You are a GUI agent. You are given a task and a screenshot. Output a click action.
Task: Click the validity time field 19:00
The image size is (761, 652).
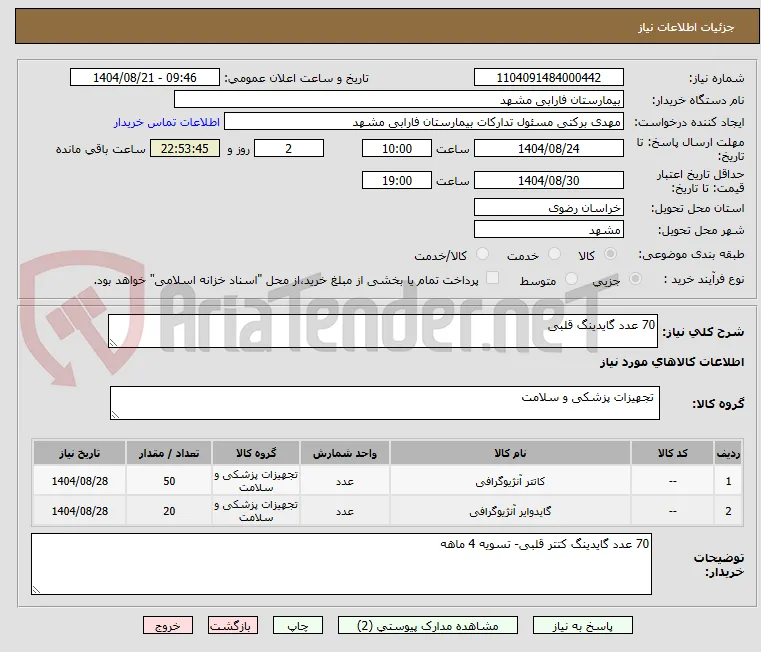click(397, 180)
